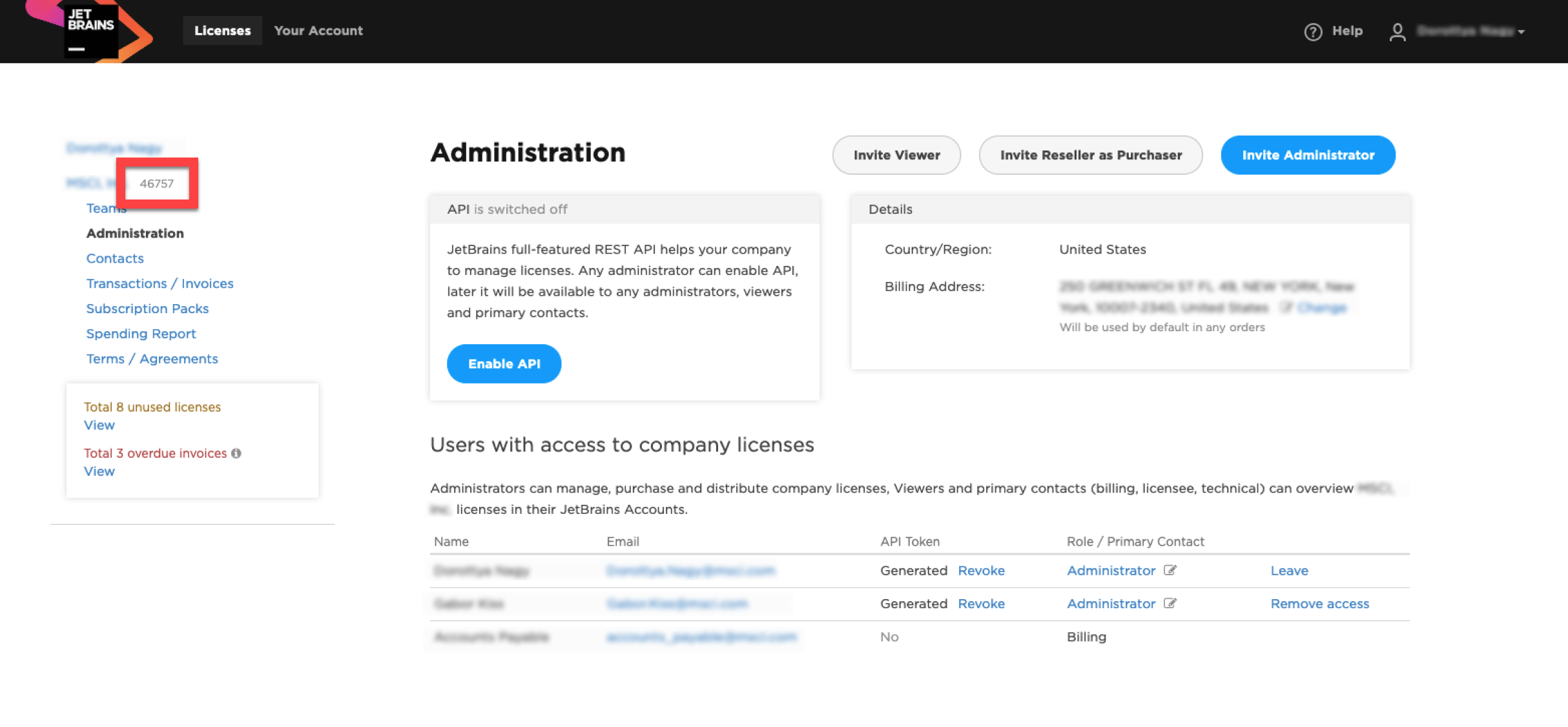The height and width of the screenshot is (727, 1568).
Task: Click 'No' API token cell
Action: coord(889,637)
